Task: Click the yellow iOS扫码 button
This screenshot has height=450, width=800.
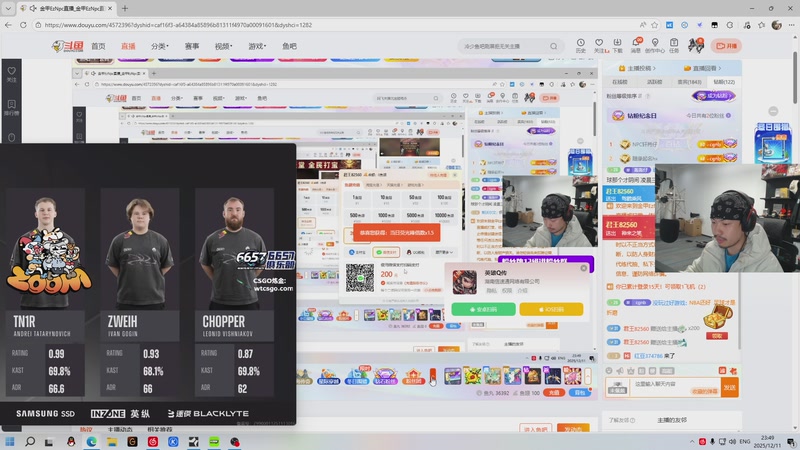Action: [551, 309]
